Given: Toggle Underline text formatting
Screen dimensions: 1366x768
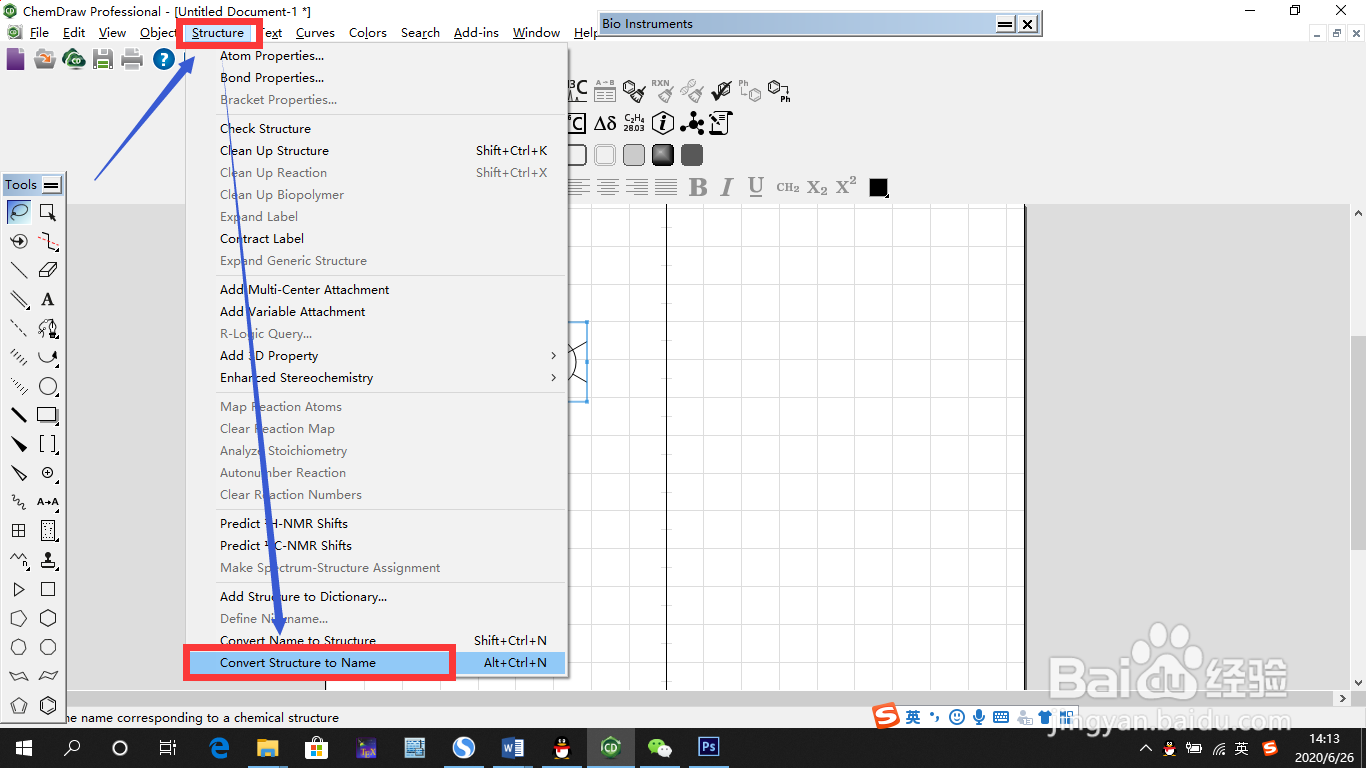Looking at the screenshot, I should [x=756, y=187].
